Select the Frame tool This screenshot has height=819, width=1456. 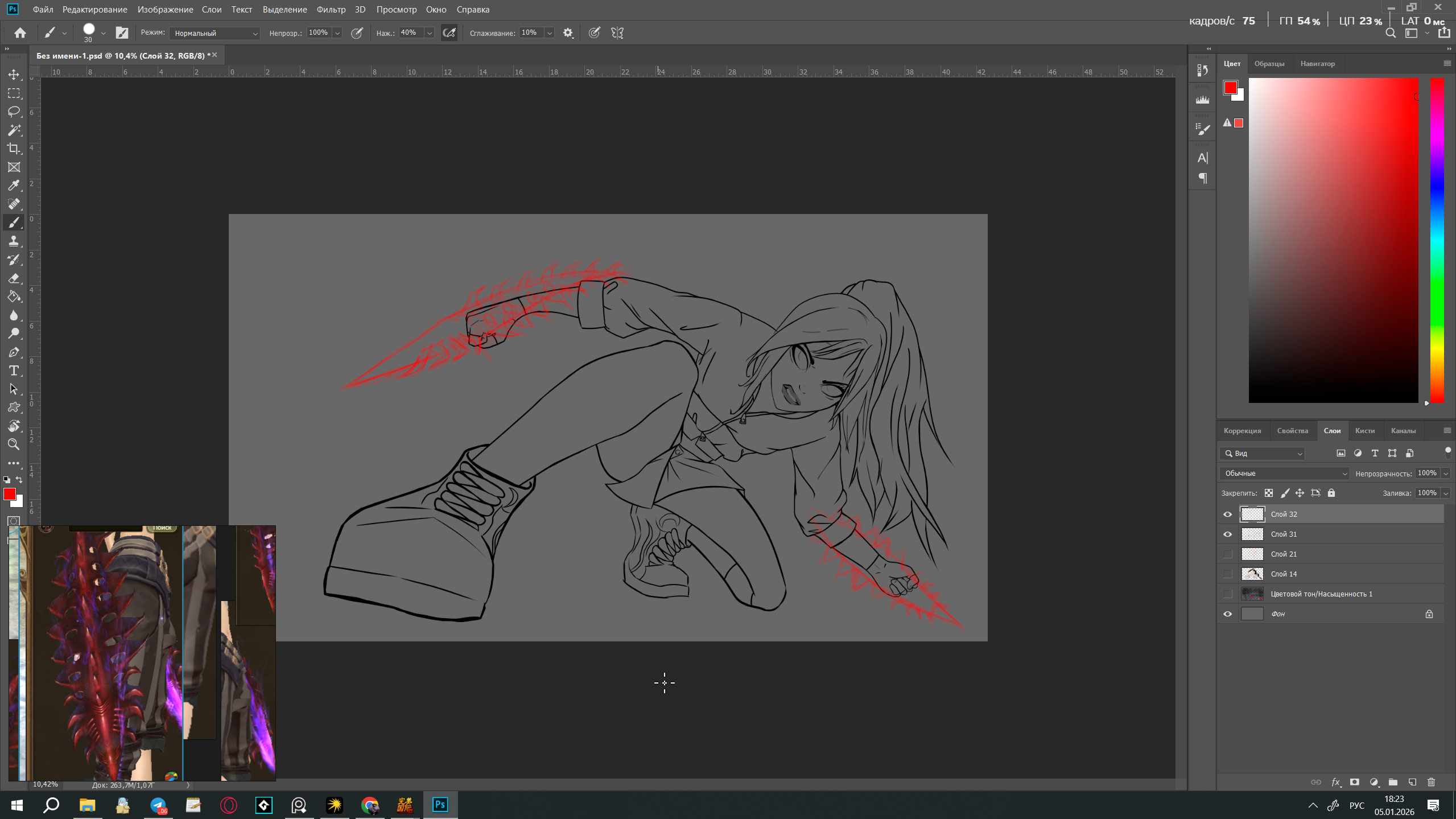(14, 167)
